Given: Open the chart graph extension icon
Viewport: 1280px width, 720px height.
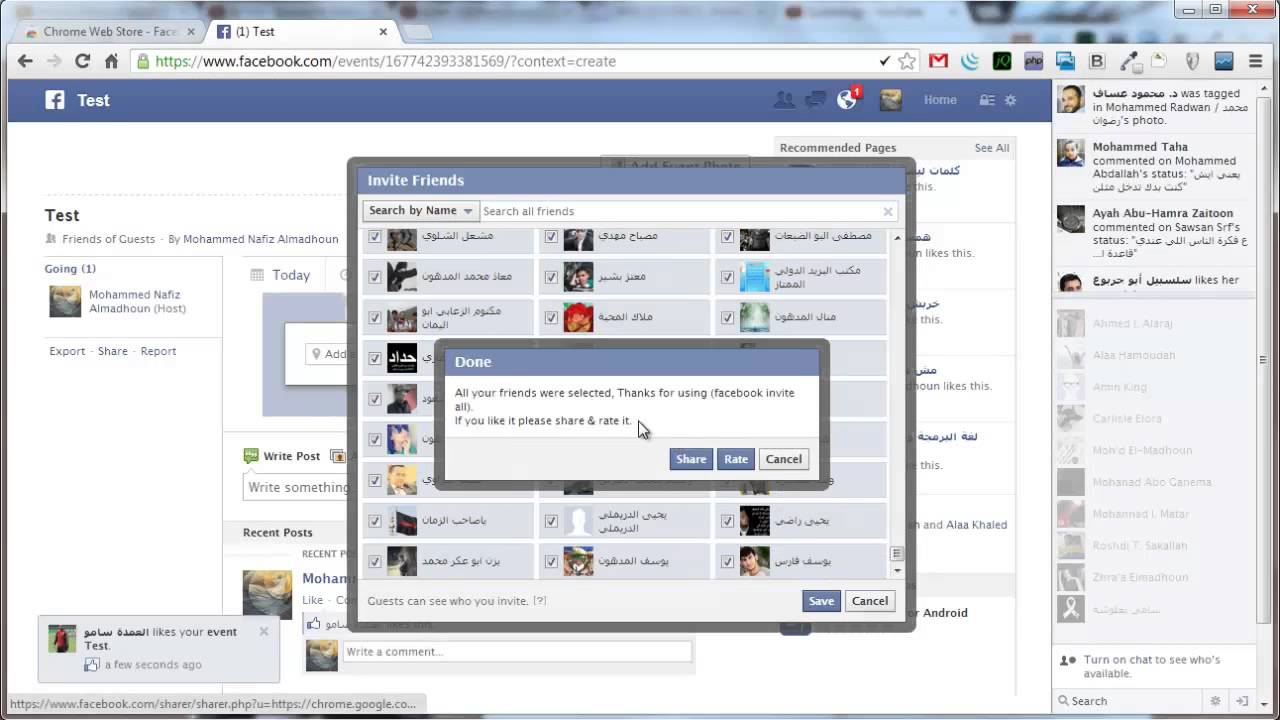Looking at the screenshot, I should pos(1224,61).
